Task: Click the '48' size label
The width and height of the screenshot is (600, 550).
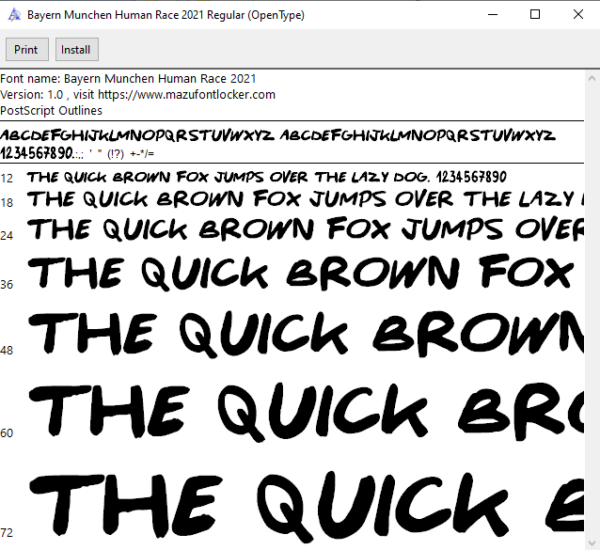Action: (7, 350)
